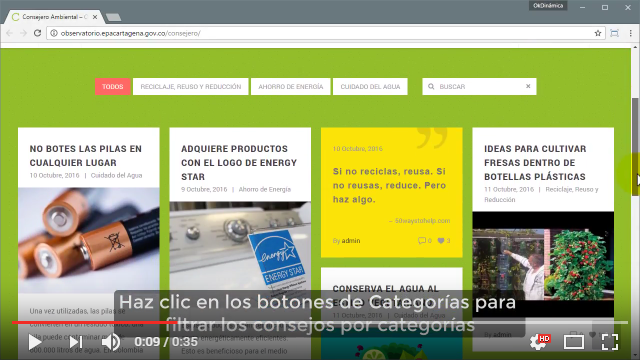Filter by TODOS category
The height and width of the screenshot is (360, 640).
click(113, 87)
